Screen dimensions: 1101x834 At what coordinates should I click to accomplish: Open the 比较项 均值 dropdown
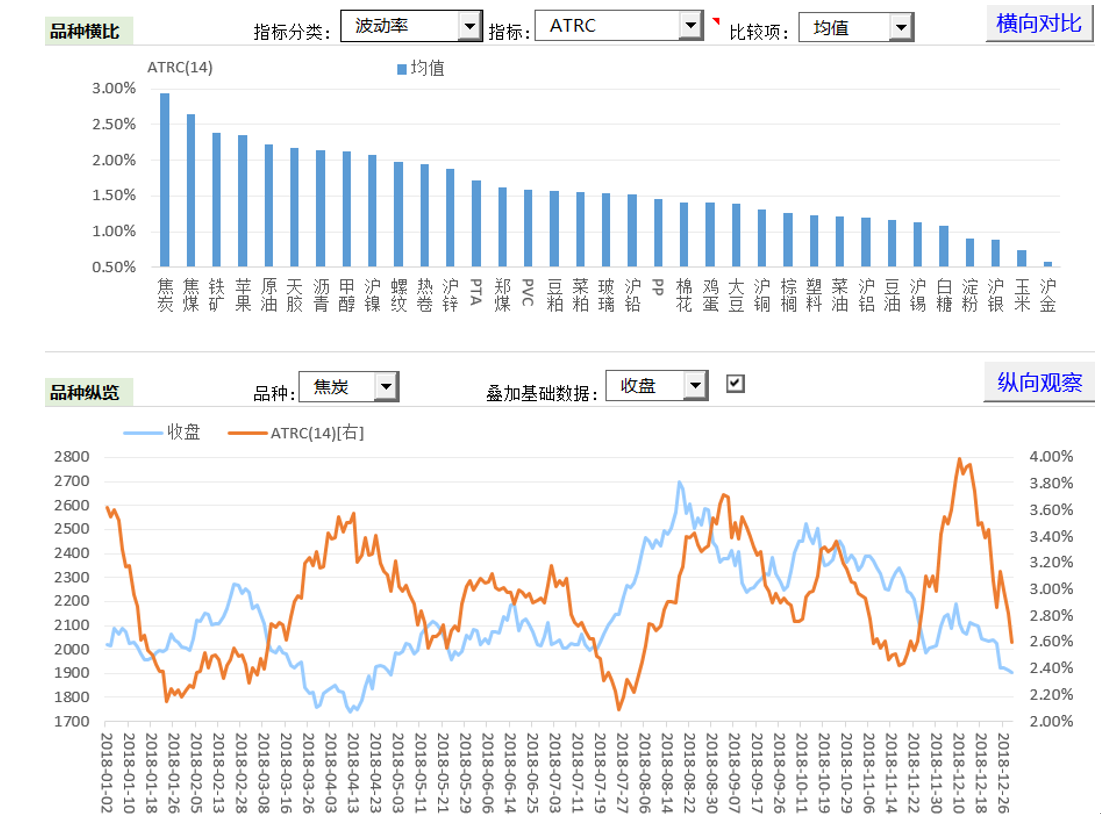coord(901,27)
